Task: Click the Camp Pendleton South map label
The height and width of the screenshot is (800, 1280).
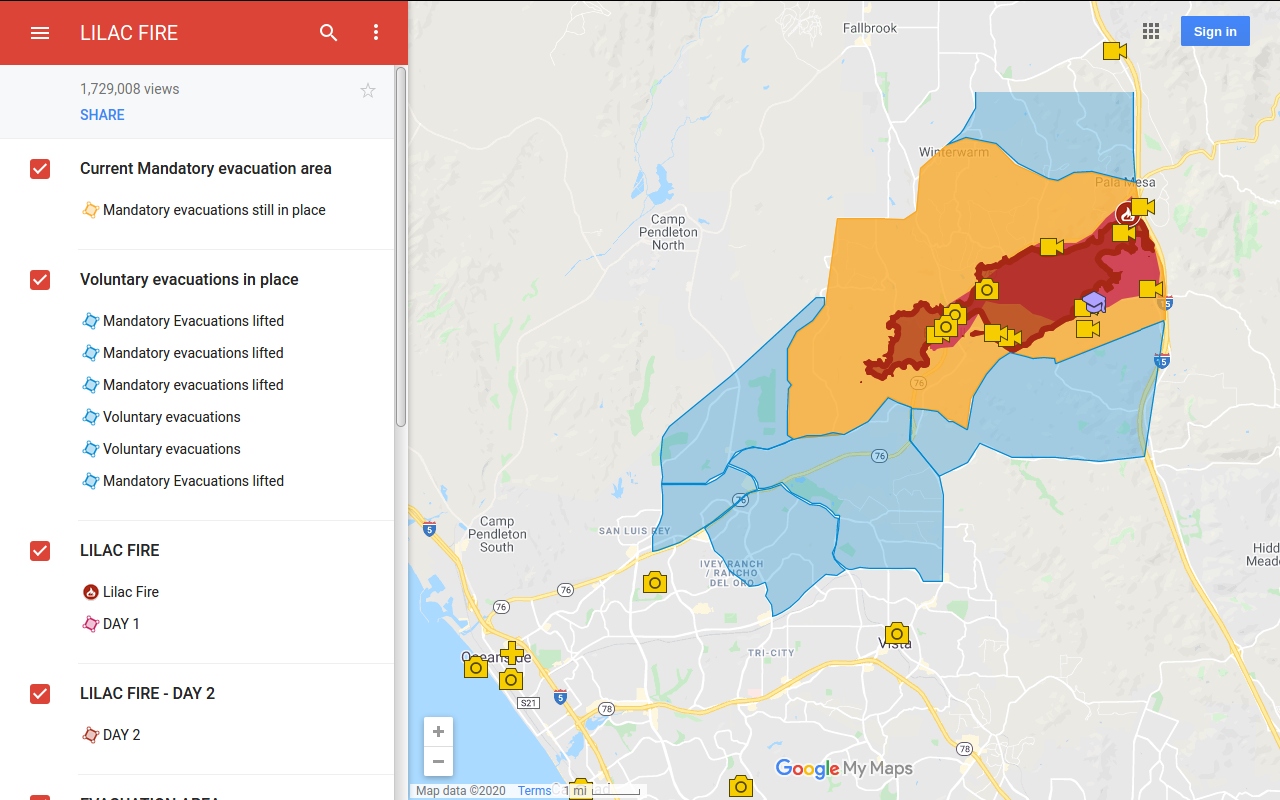Action: click(497, 534)
